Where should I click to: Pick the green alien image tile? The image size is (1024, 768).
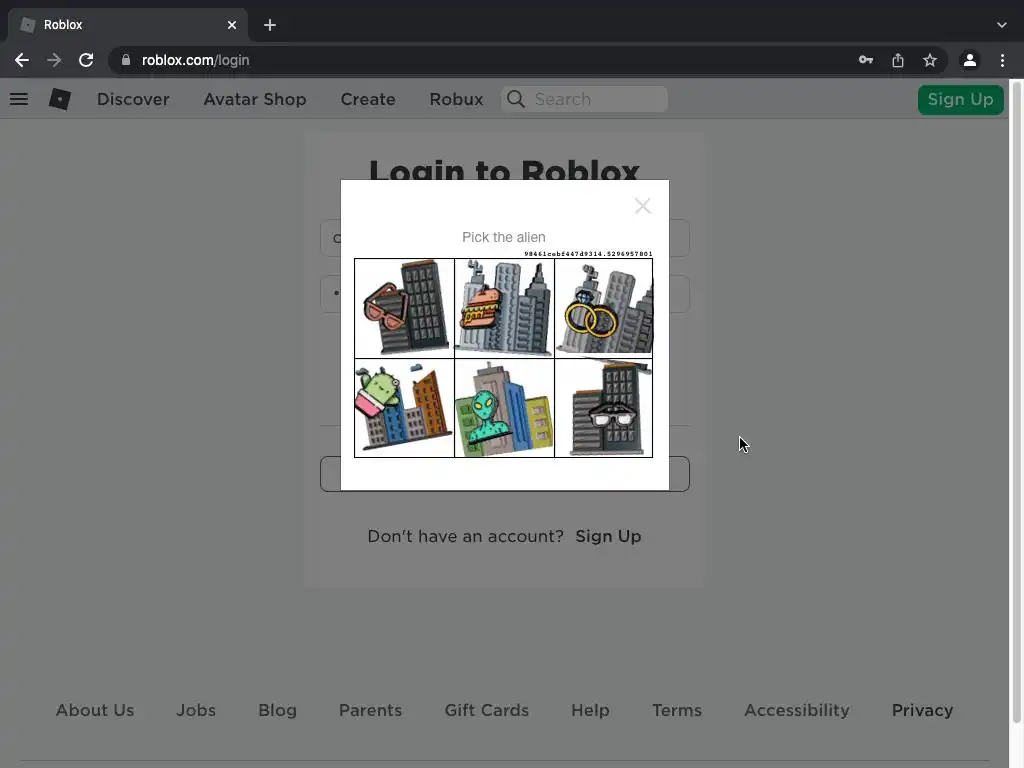point(504,408)
